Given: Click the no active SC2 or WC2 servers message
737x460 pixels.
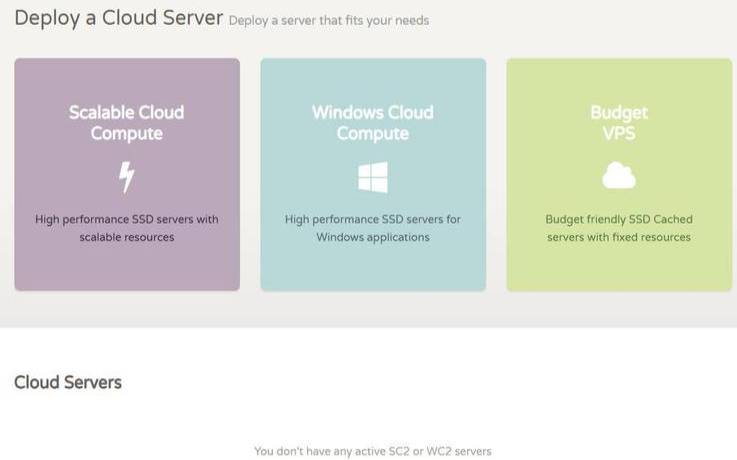Looking at the screenshot, I should [x=372, y=451].
